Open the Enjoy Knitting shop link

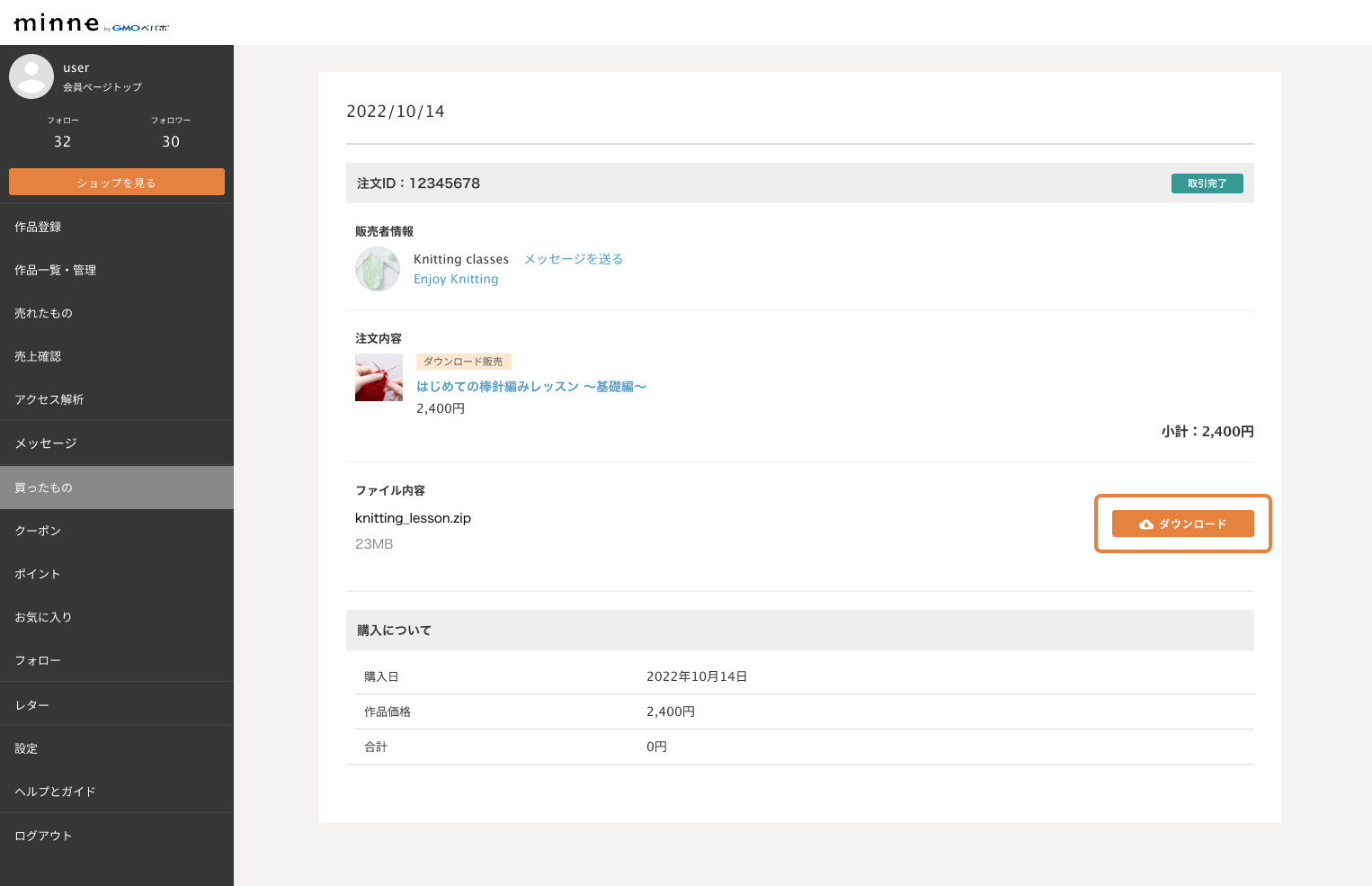pos(456,279)
